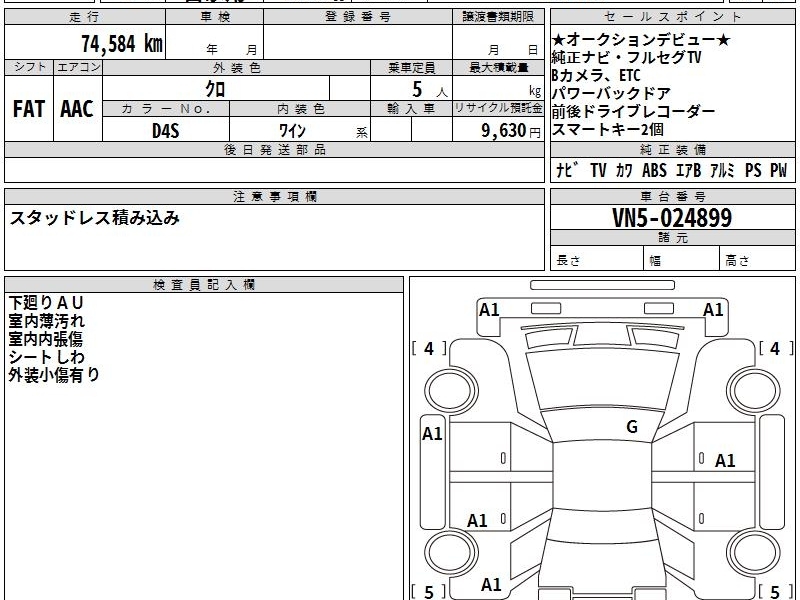Click the 諸元 header
The image size is (800, 600).
672,237
